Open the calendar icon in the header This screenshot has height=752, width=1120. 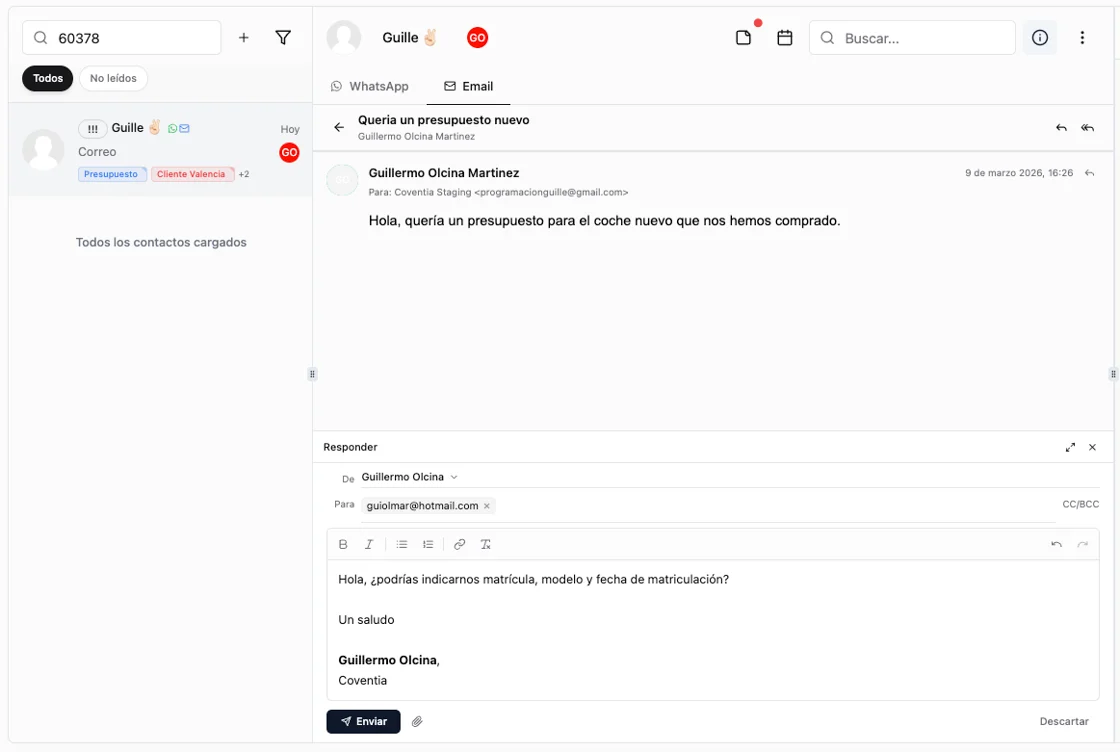point(784,37)
